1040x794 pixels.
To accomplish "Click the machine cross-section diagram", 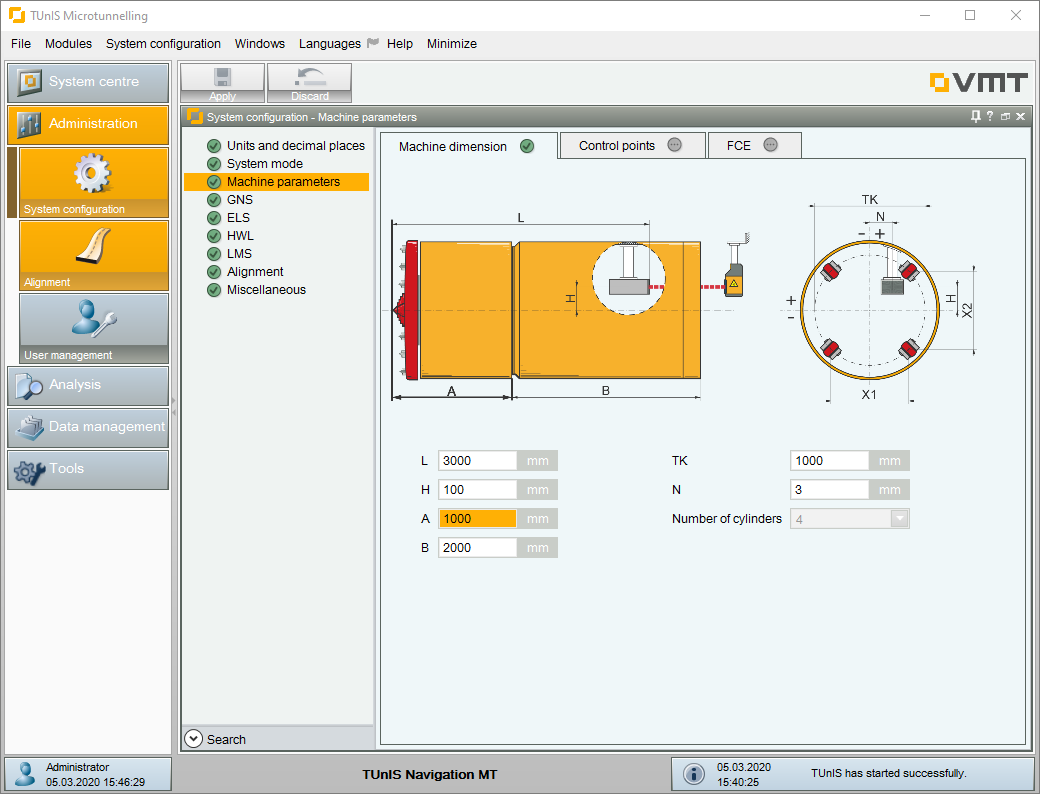I will point(881,300).
